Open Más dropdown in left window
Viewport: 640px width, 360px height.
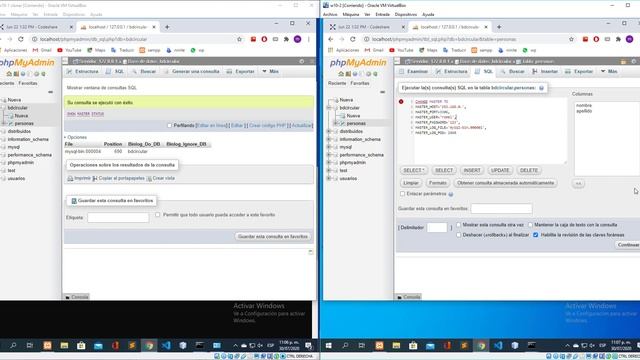(x=270, y=71)
